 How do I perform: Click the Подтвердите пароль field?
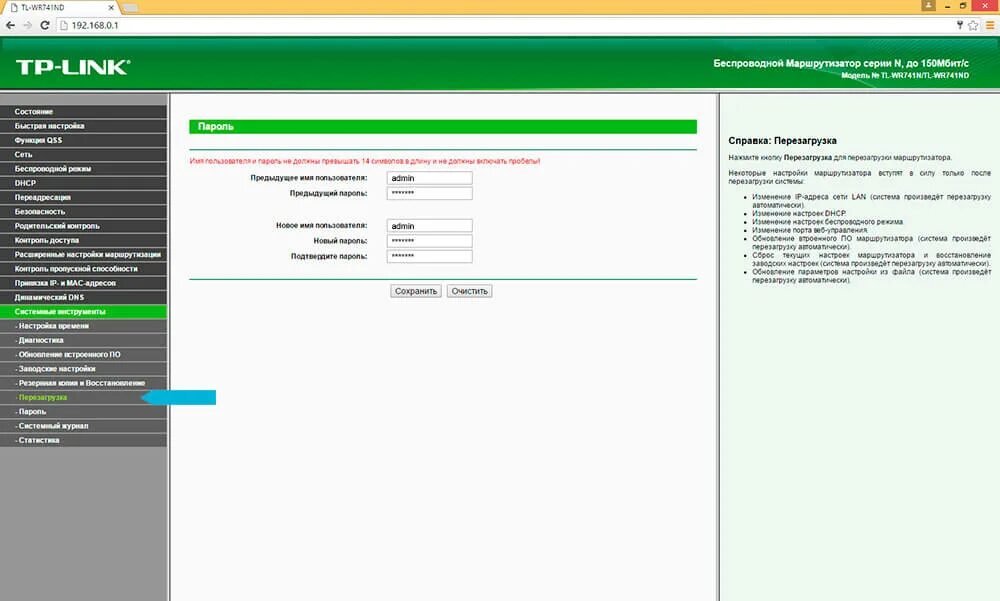pos(429,256)
